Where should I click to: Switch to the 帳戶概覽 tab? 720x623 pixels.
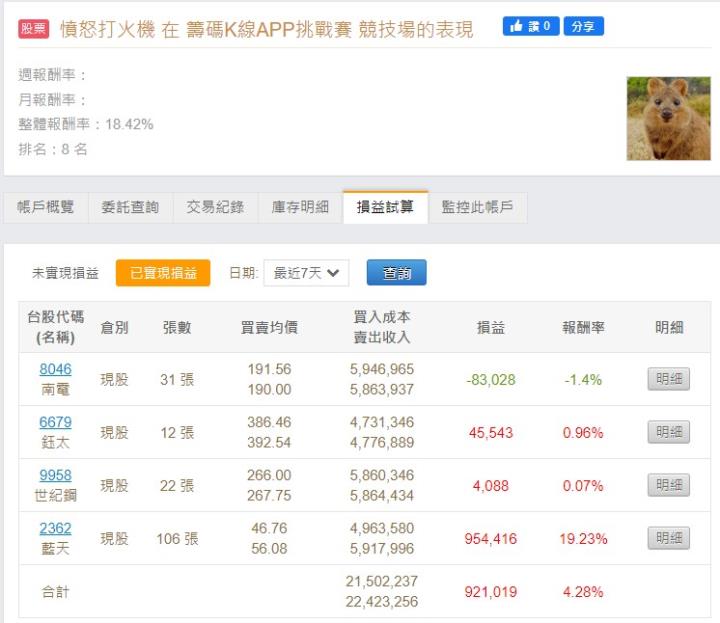(45, 207)
